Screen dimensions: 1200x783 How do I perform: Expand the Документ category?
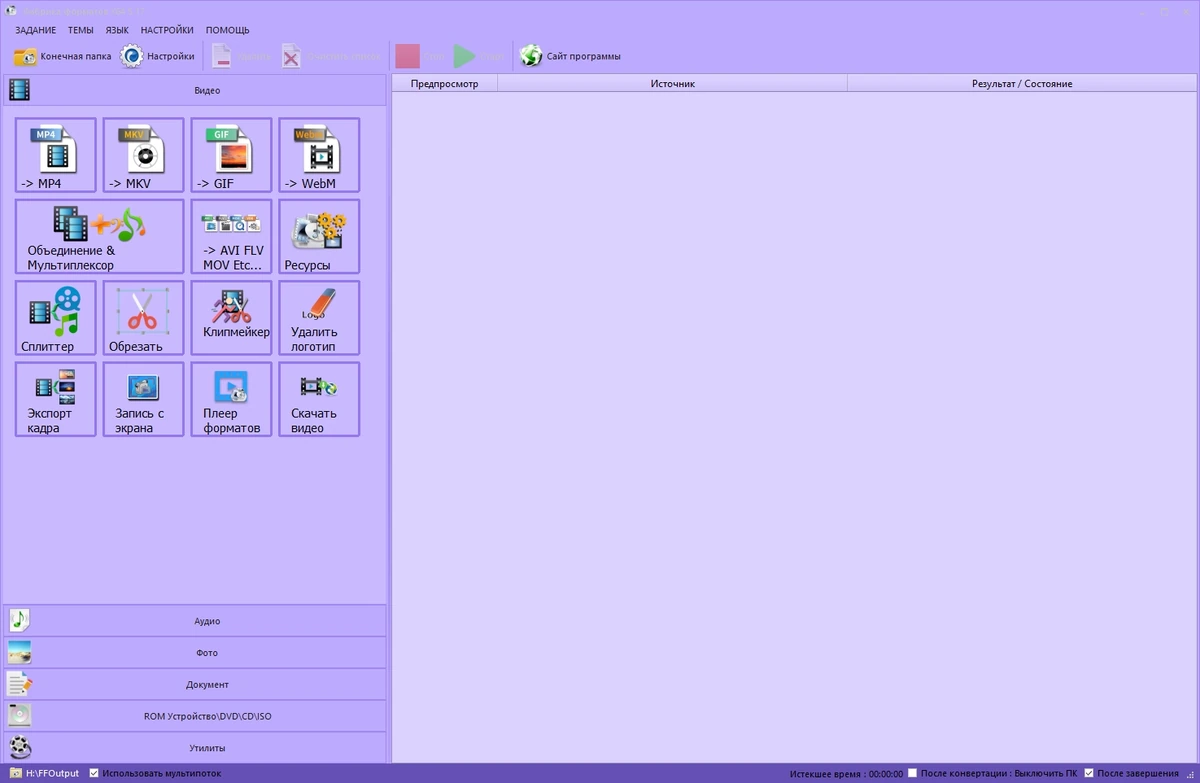(195, 685)
